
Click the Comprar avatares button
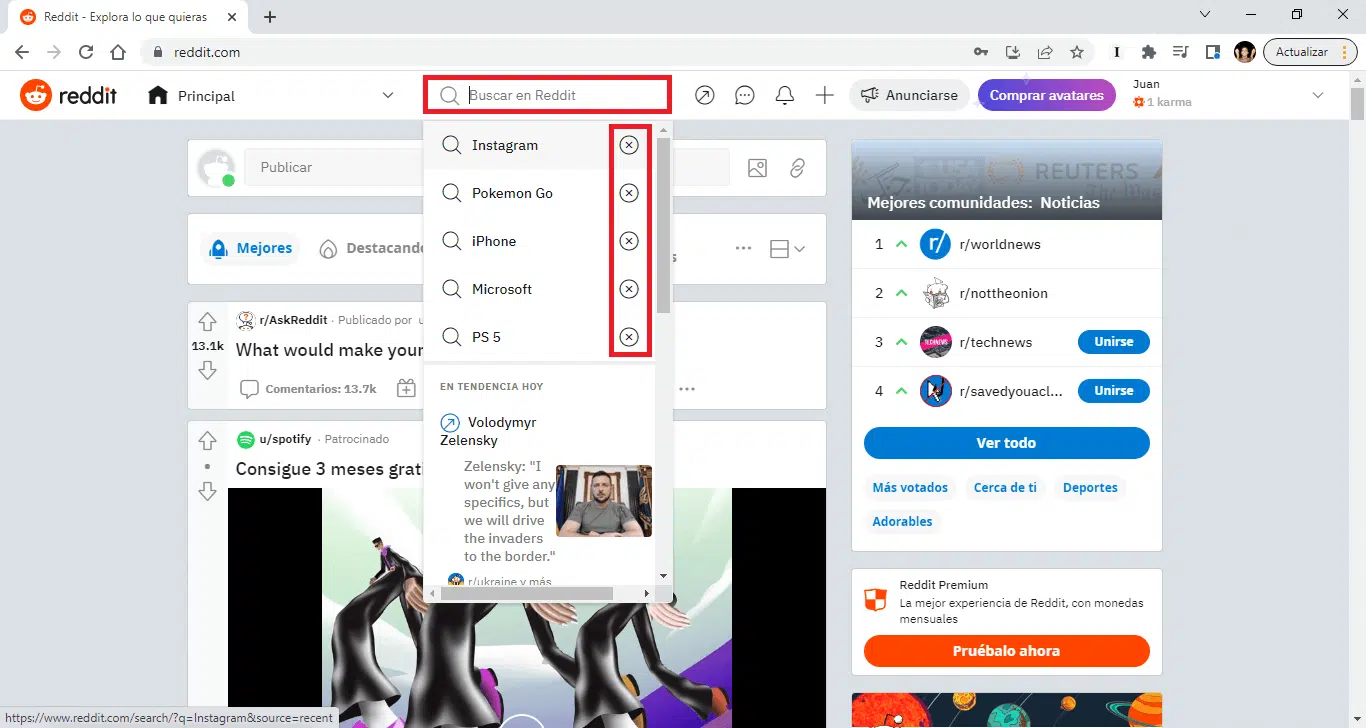[x=1047, y=94]
